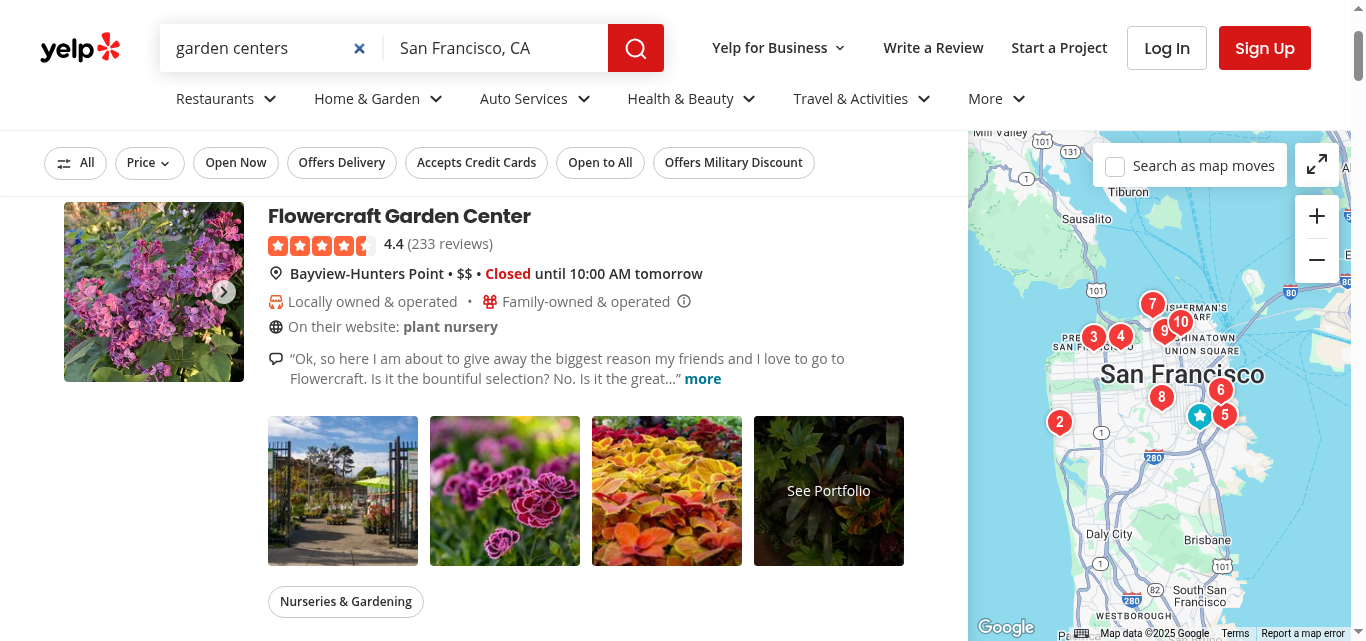Toggle the Open to All filter

click(600, 163)
